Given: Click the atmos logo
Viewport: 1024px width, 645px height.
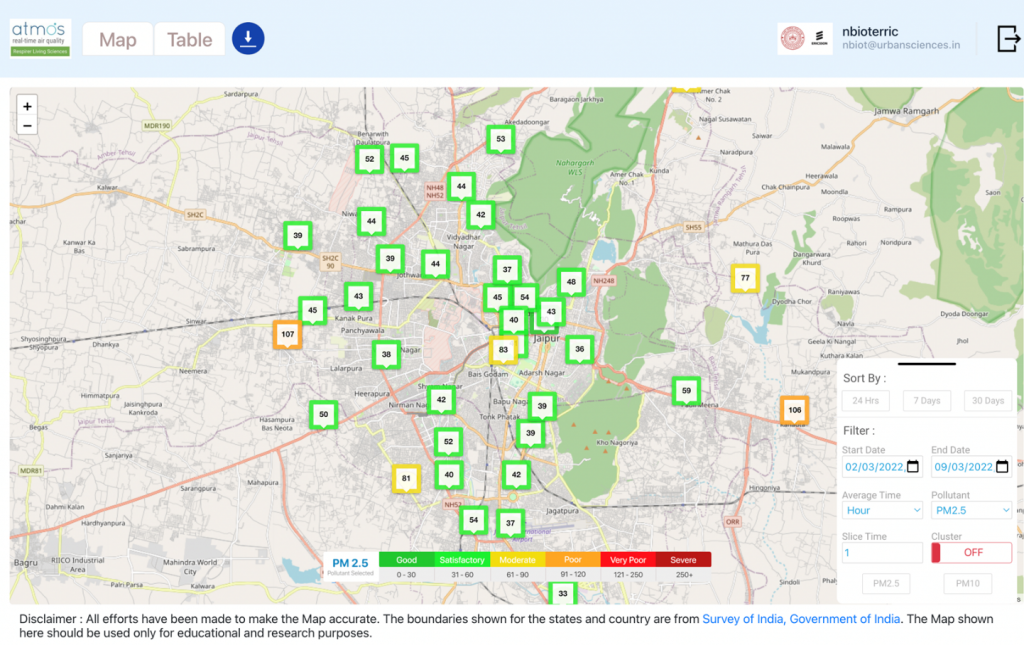Looking at the screenshot, I should pyautogui.click(x=40, y=38).
